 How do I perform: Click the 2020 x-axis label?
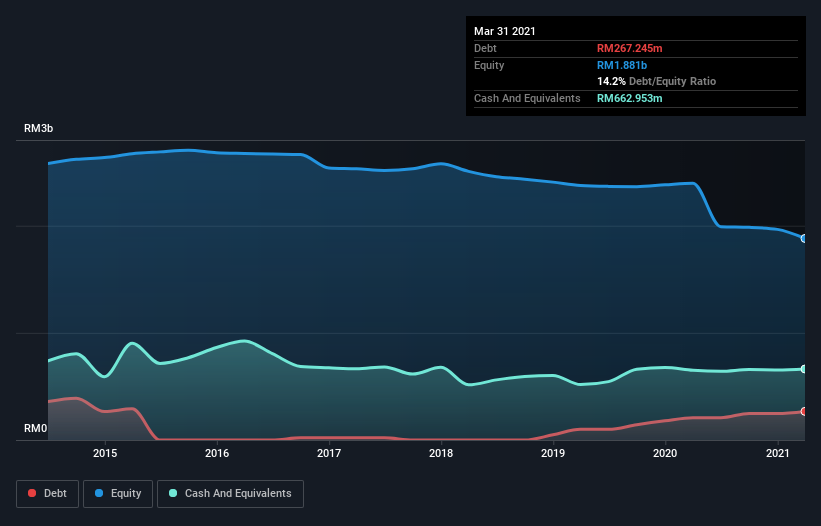pos(665,454)
